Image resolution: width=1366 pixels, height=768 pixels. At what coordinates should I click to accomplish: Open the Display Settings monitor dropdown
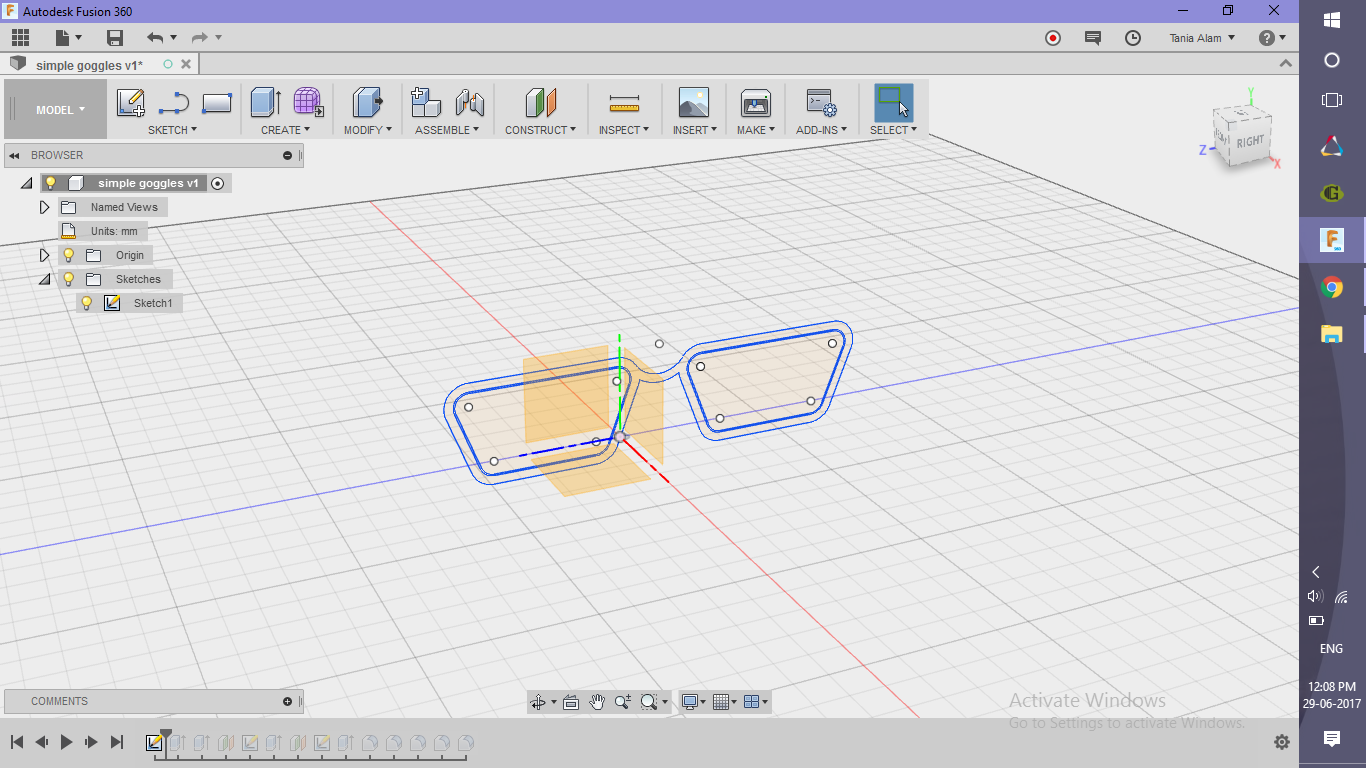pyautogui.click(x=694, y=702)
